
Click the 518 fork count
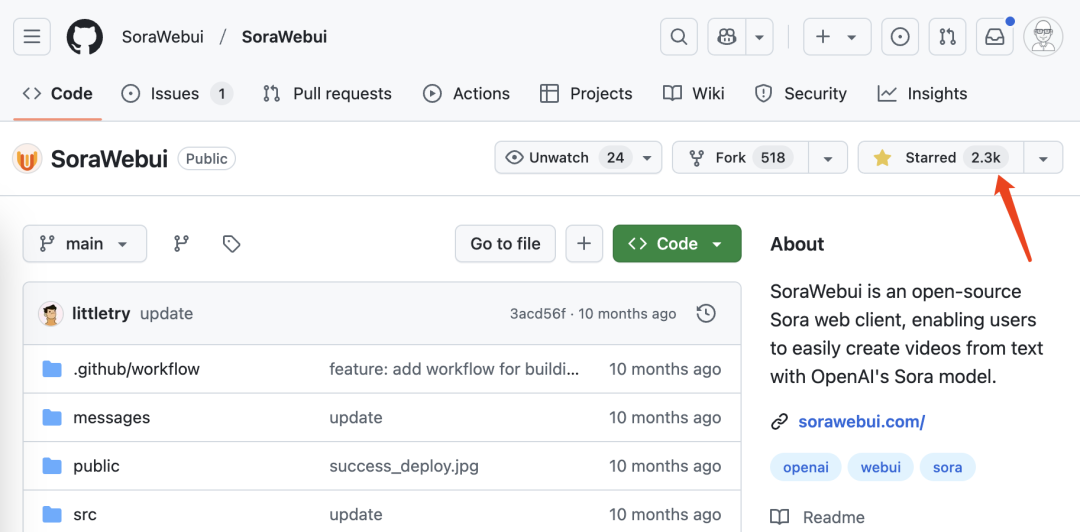[x=773, y=158]
